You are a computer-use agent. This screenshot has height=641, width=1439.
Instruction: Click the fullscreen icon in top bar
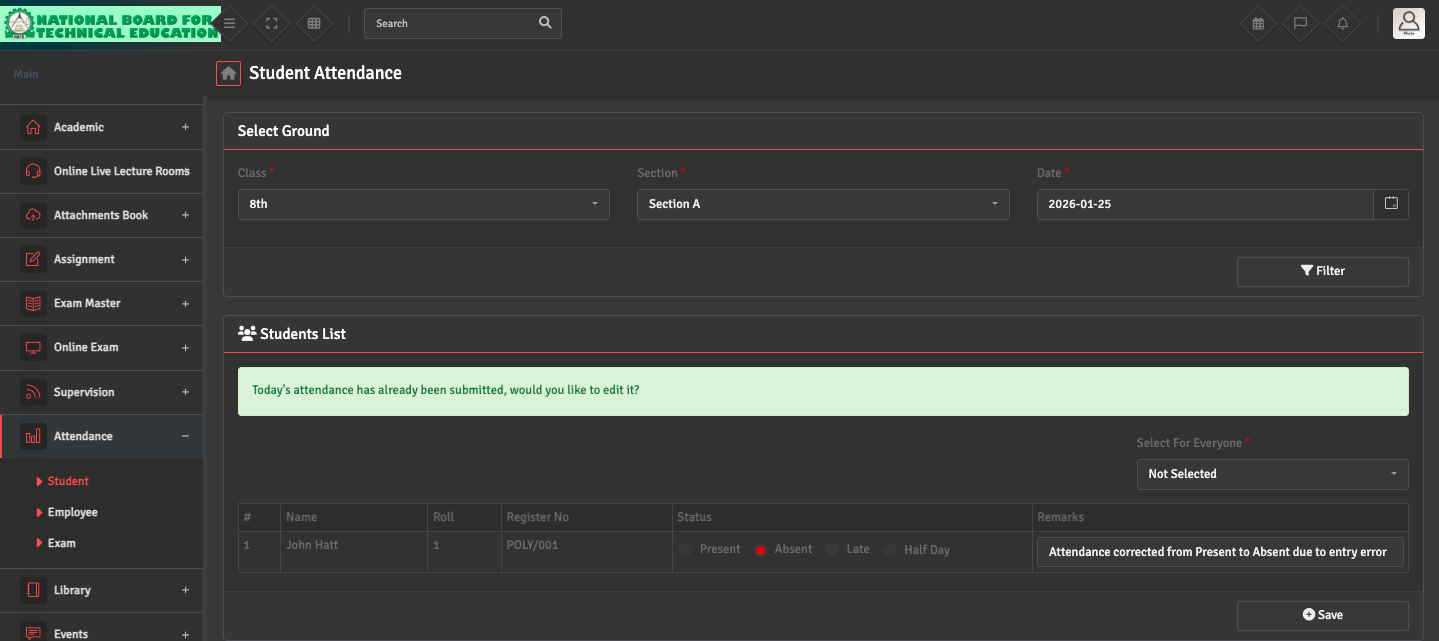271,23
